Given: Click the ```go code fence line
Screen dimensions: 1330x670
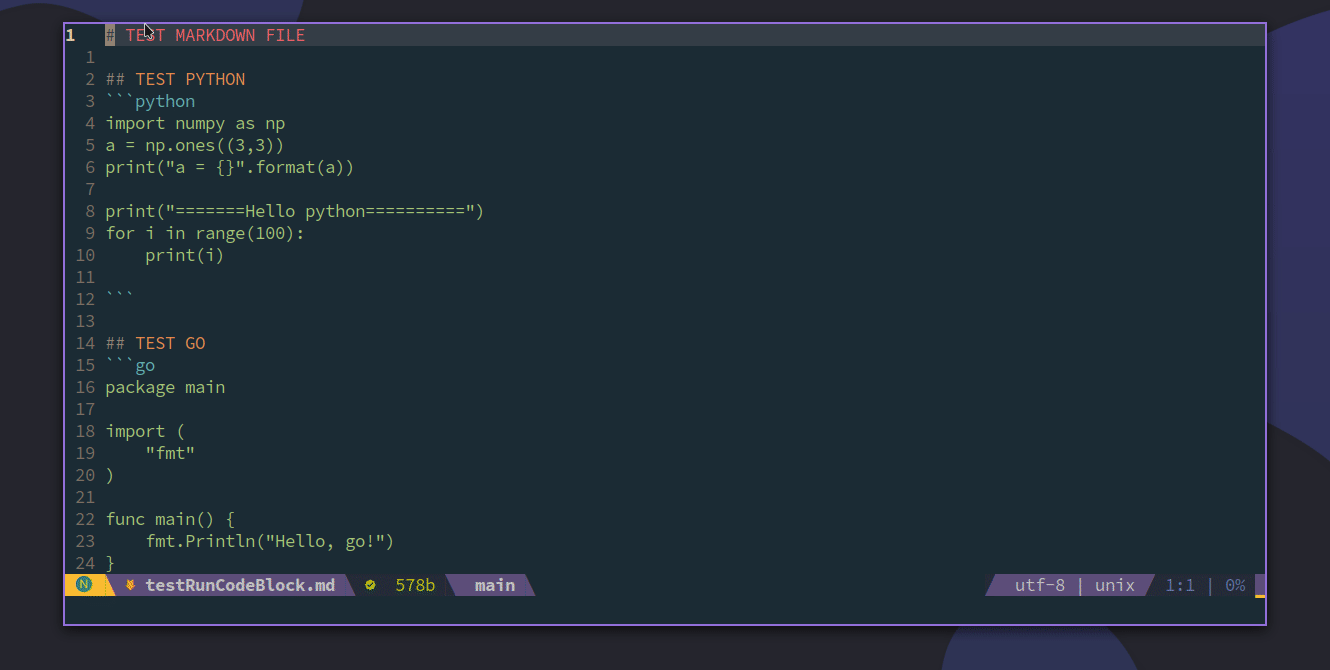Looking at the screenshot, I should point(130,365).
